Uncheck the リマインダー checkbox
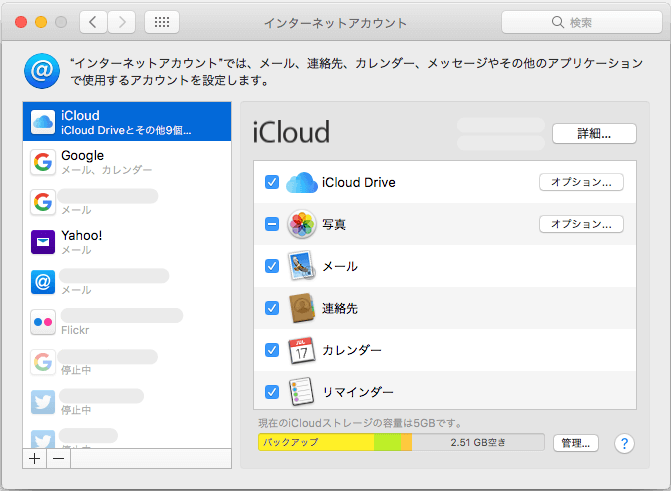Screen dimensions: 671x491 click(272, 392)
